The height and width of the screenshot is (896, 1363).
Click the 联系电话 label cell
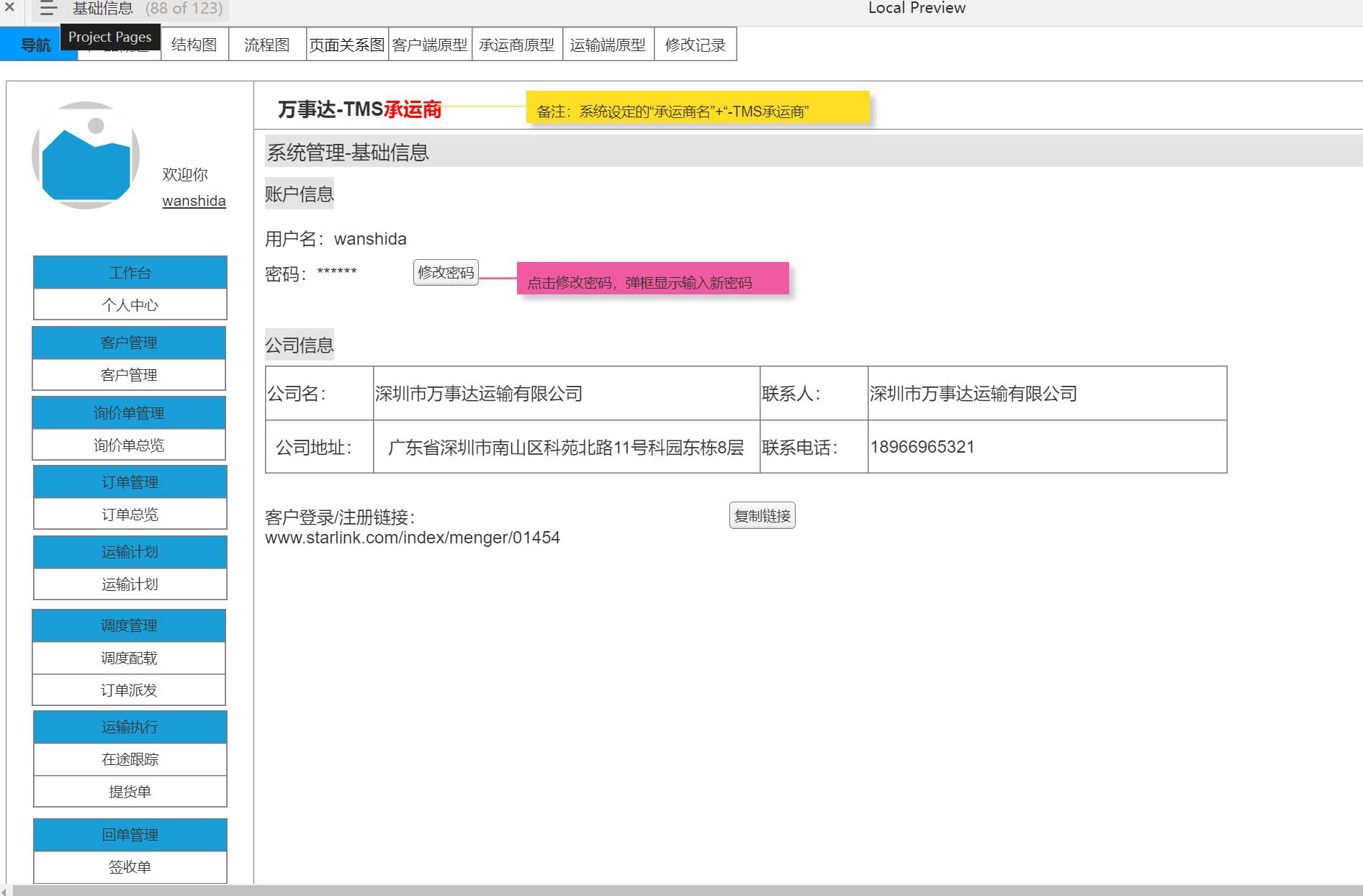tap(814, 447)
